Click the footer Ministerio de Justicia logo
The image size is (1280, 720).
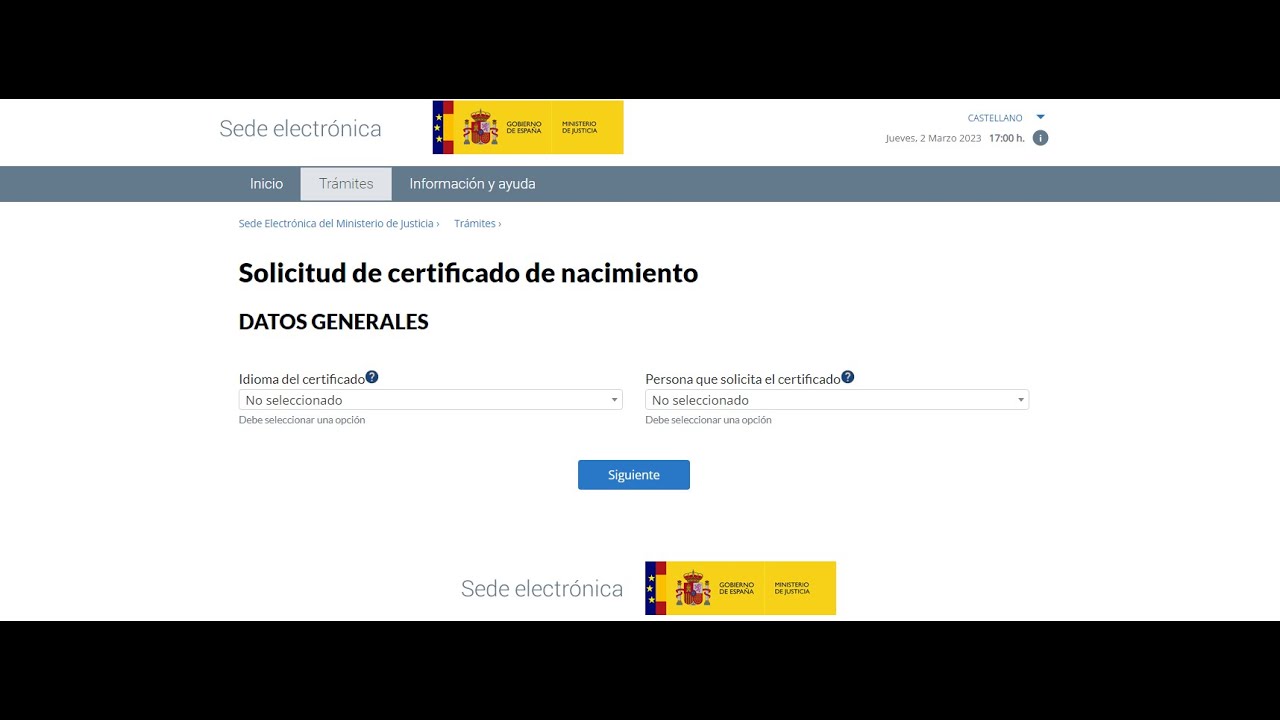[740, 588]
